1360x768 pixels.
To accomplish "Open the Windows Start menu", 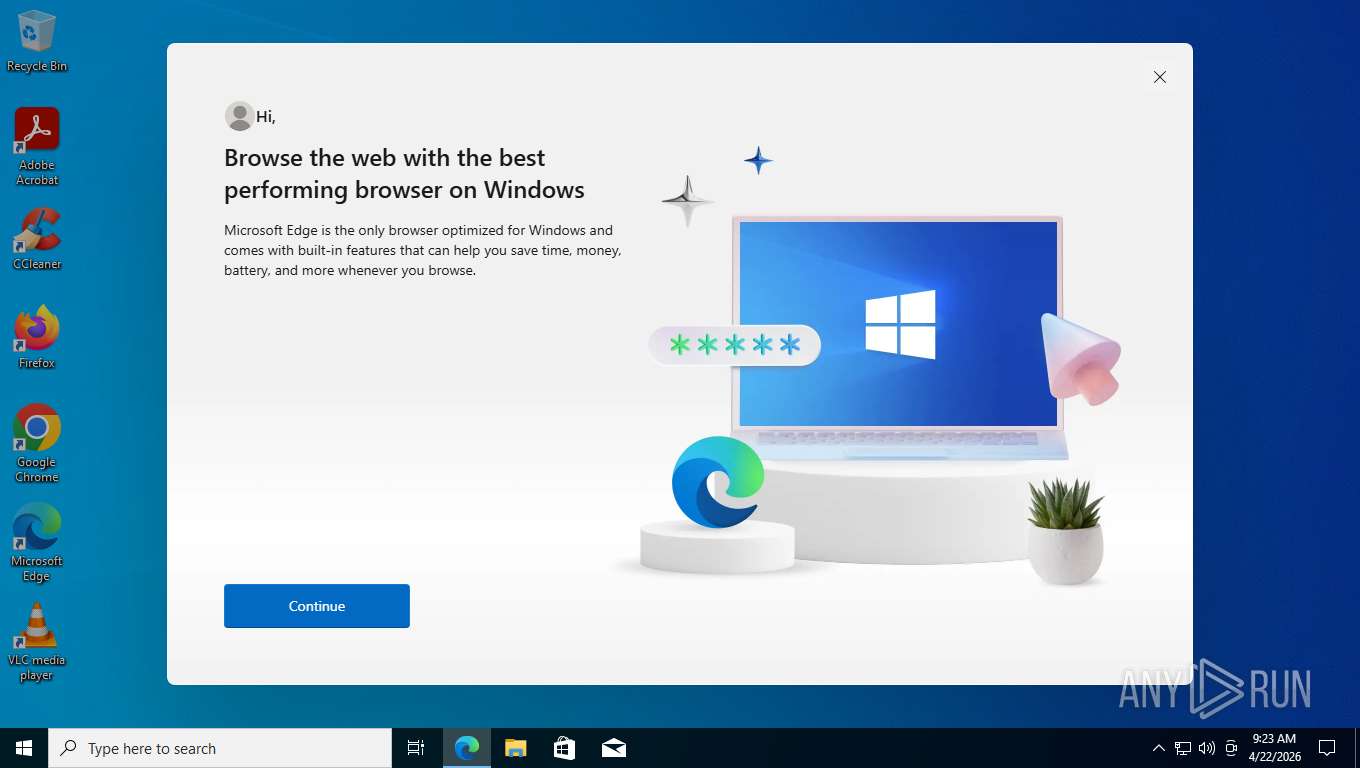I will point(24,748).
